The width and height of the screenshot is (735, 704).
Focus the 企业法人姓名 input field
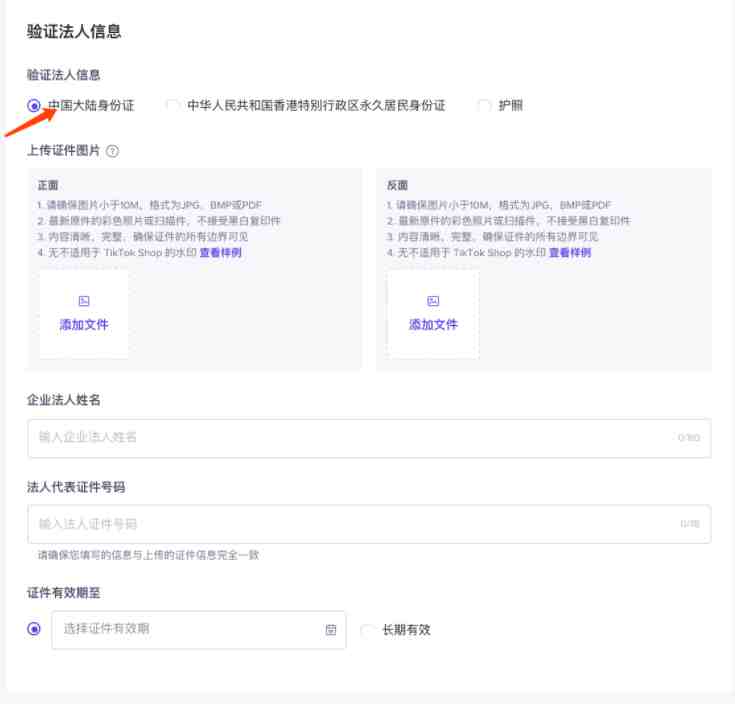[x=369, y=438]
